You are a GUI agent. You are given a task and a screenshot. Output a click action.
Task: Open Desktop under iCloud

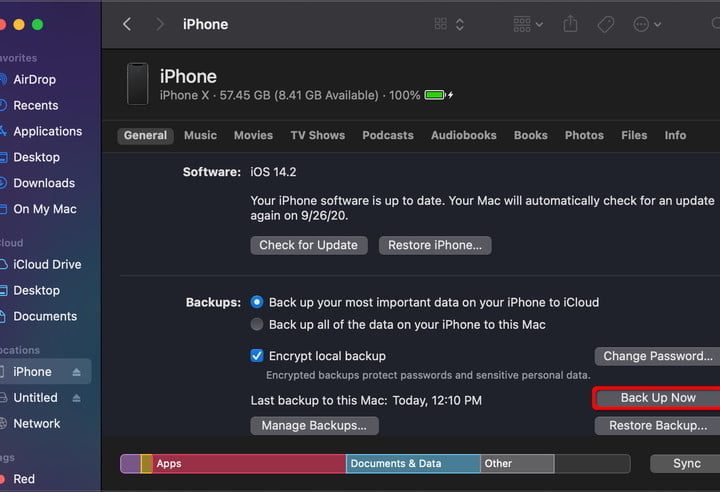pyautogui.click(x=36, y=290)
